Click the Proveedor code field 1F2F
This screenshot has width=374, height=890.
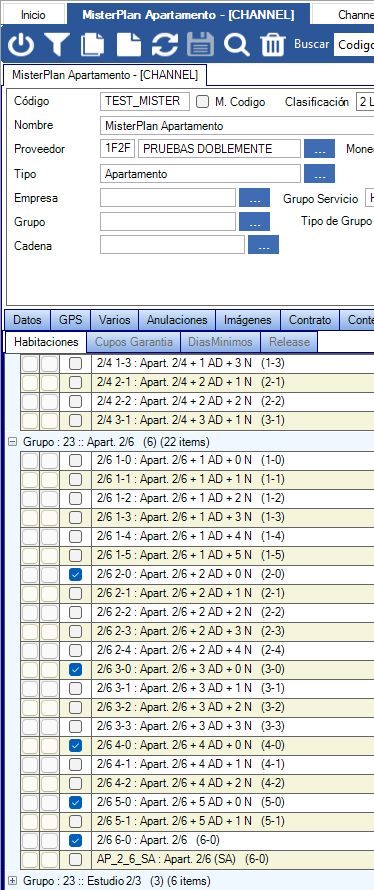(117, 149)
